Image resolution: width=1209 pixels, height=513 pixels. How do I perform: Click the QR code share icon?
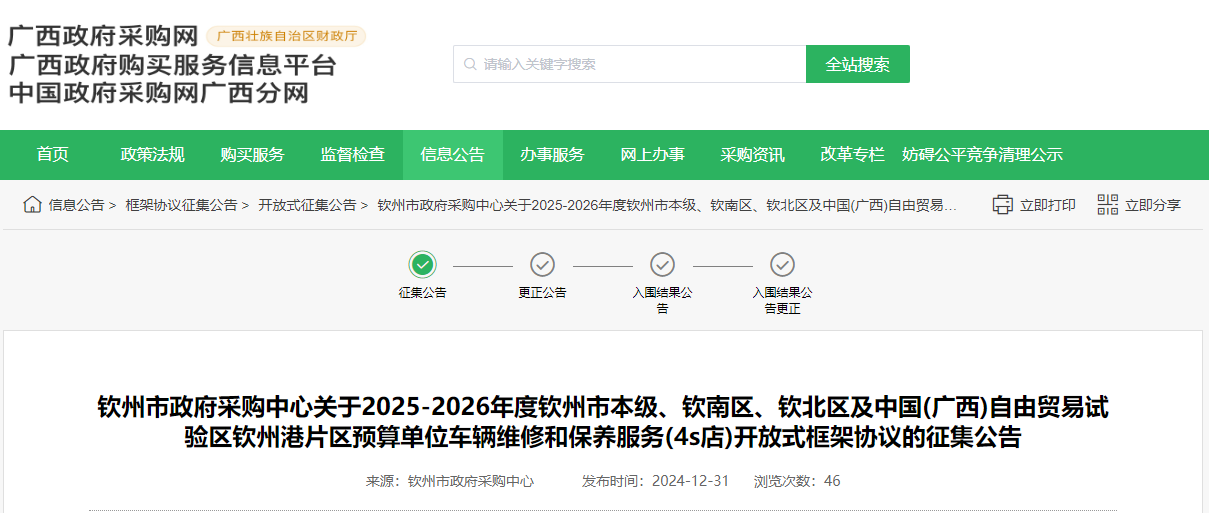(1107, 205)
